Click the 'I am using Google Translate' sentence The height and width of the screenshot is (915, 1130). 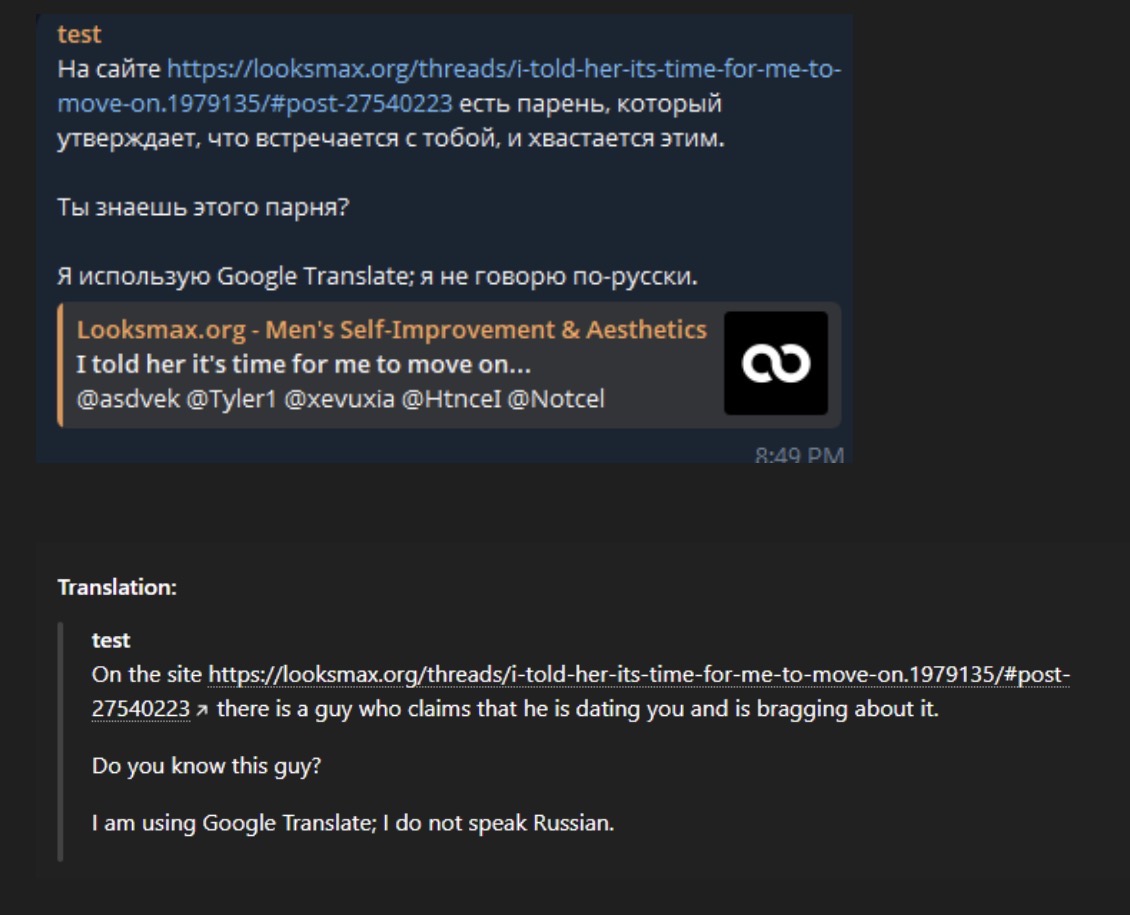pyautogui.click(x=352, y=823)
